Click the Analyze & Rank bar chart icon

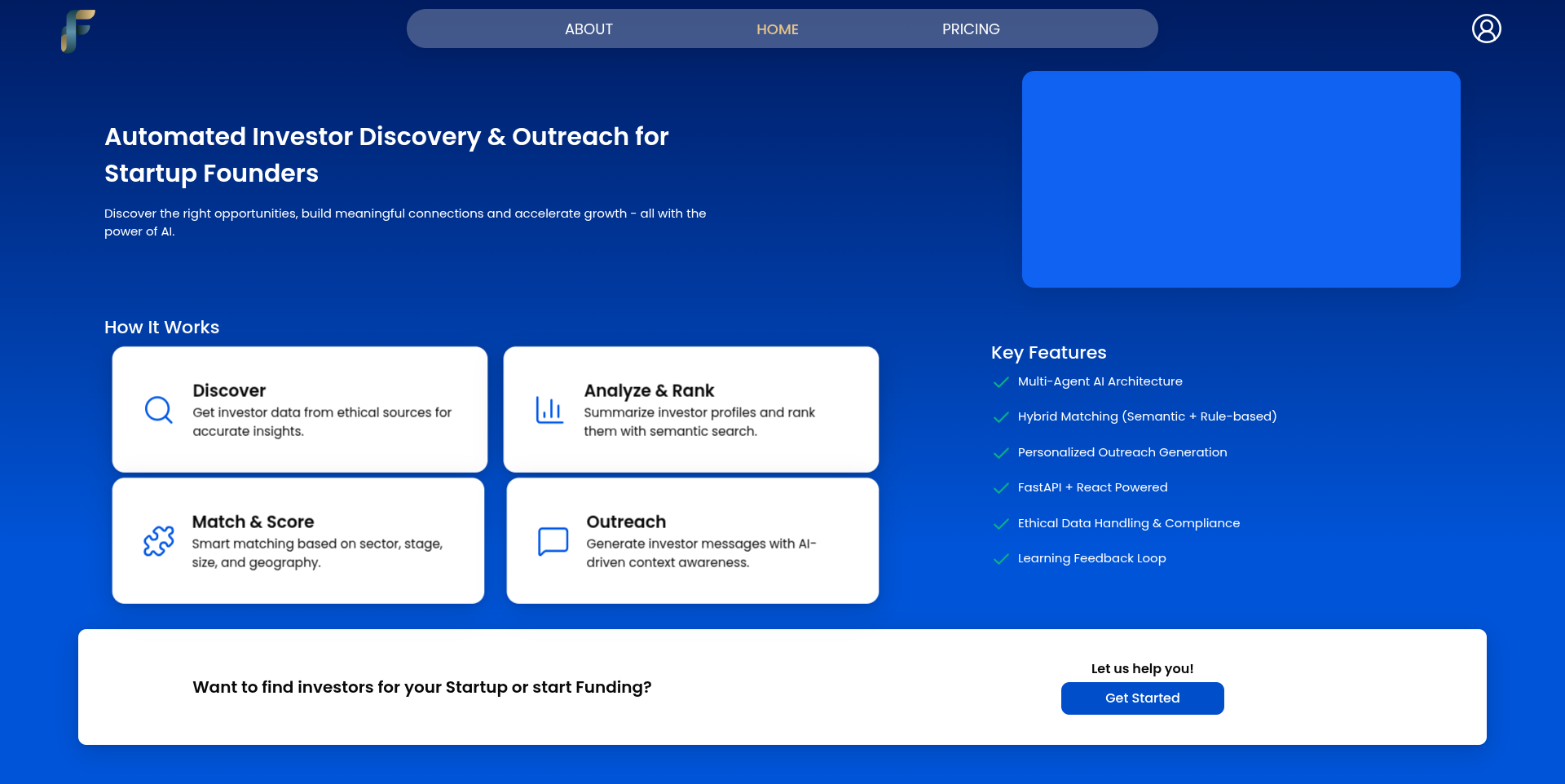click(x=550, y=409)
